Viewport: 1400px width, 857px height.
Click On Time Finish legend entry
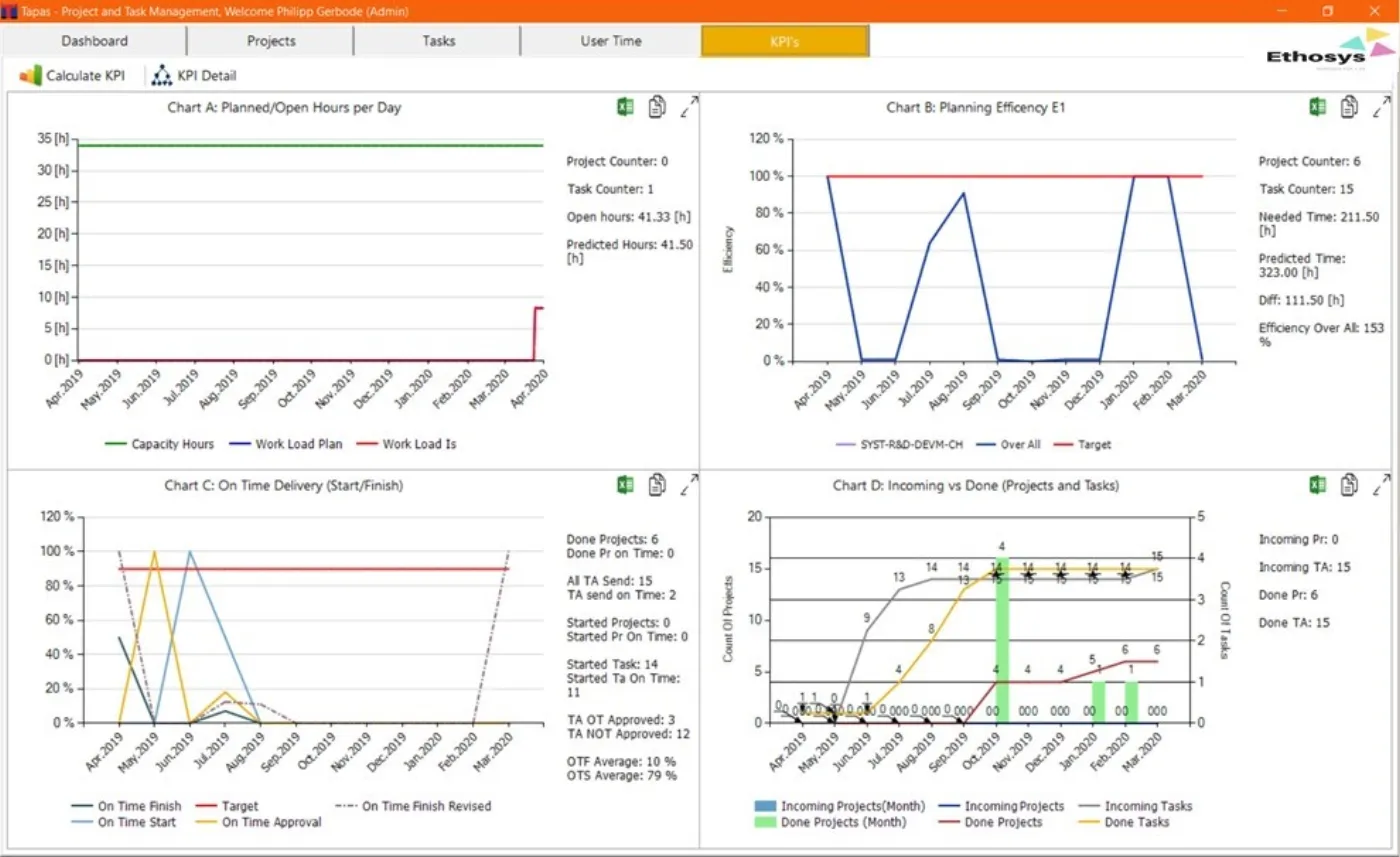(x=127, y=806)
